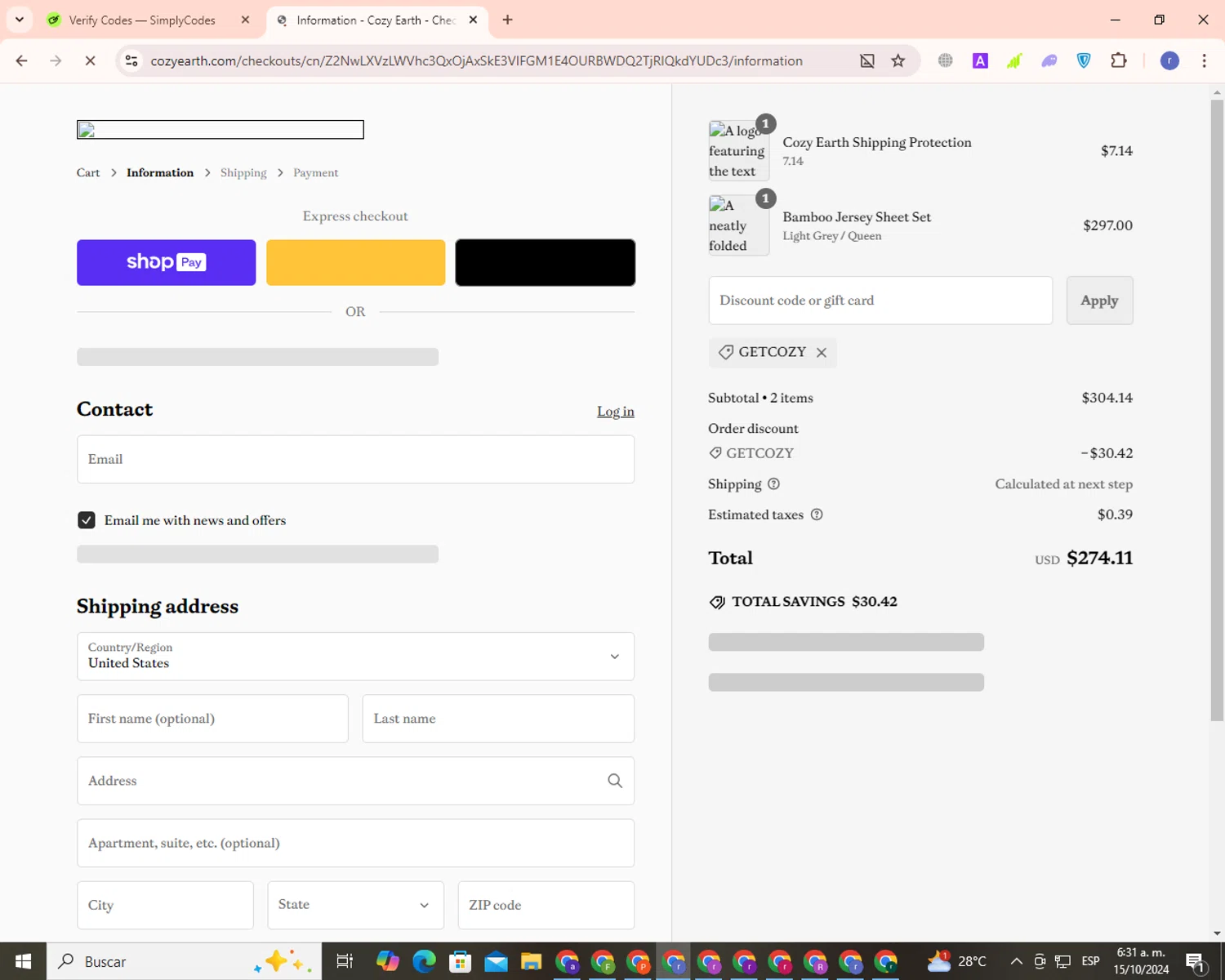Open the tab search dropdown arrow

pyautogui.click(x=20, y=20)
